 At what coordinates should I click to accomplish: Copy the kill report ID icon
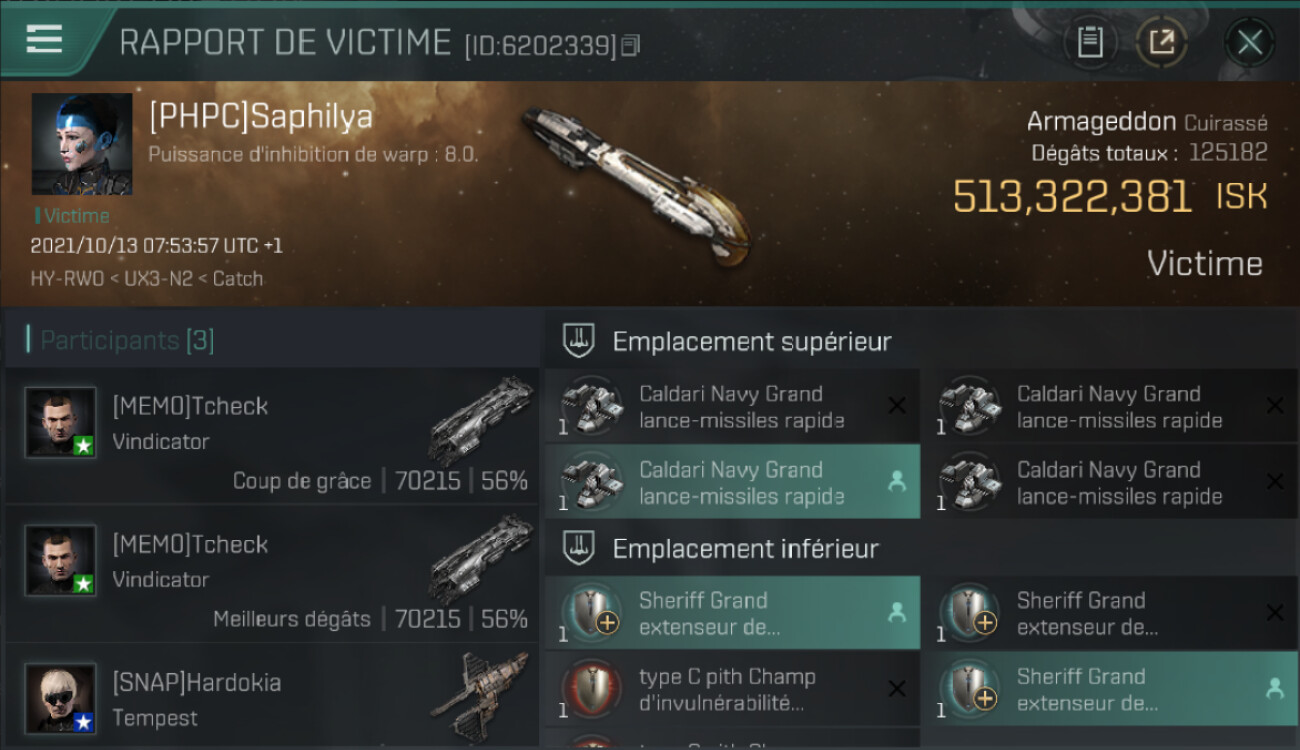coord(630,45)
